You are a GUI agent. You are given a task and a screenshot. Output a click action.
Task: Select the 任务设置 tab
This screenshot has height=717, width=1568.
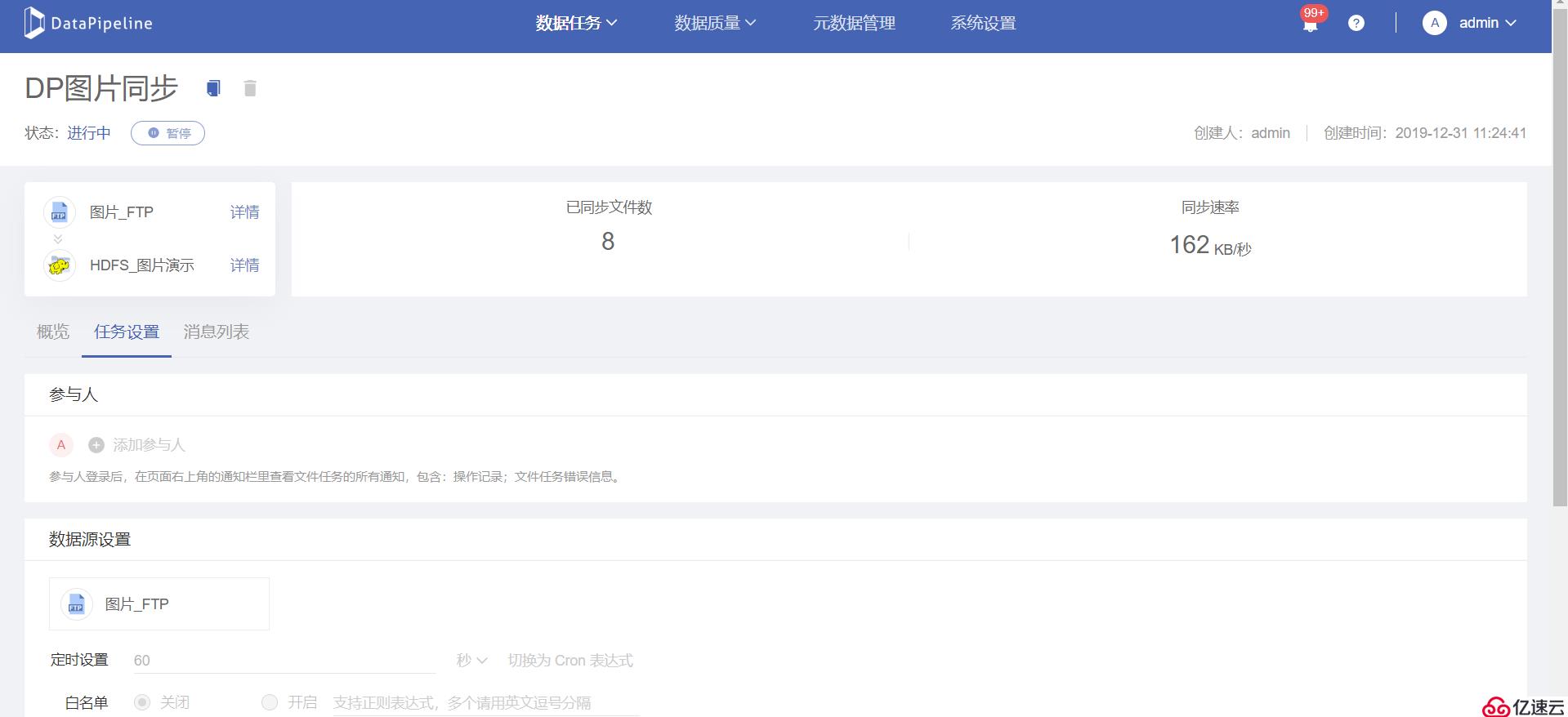coord(127,332)
